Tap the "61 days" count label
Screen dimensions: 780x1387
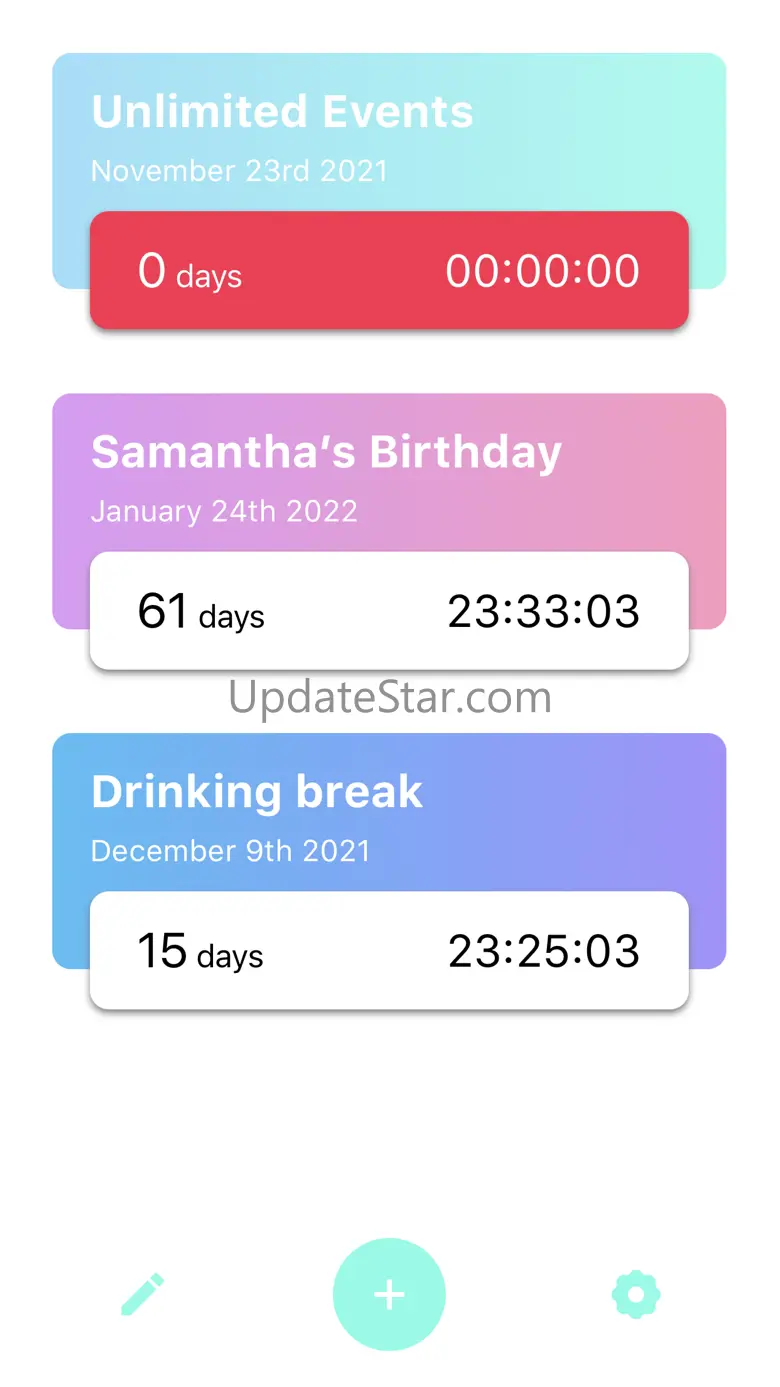coord(201,612)
